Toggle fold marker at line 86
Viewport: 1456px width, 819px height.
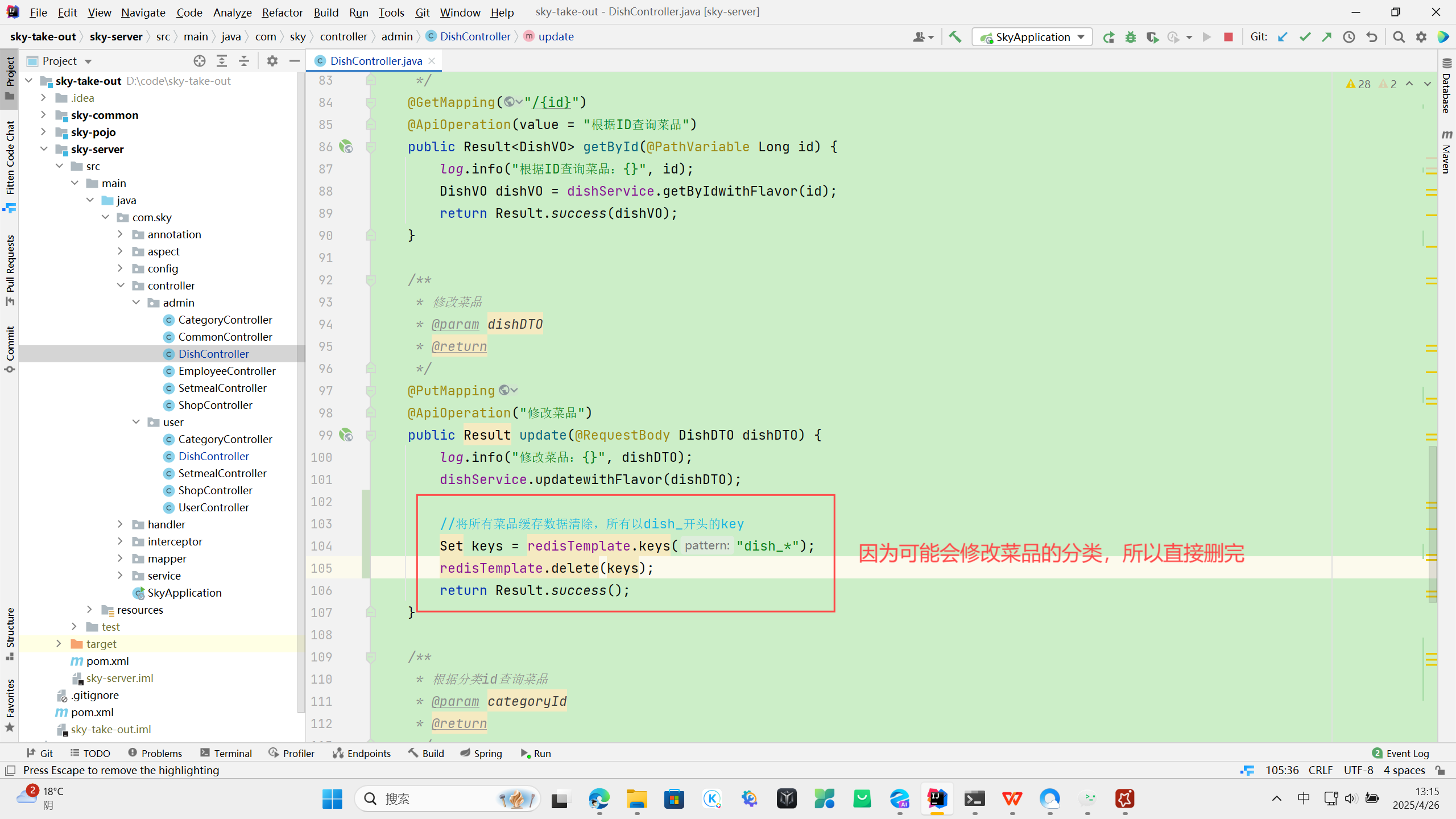(x=371, y=147)
